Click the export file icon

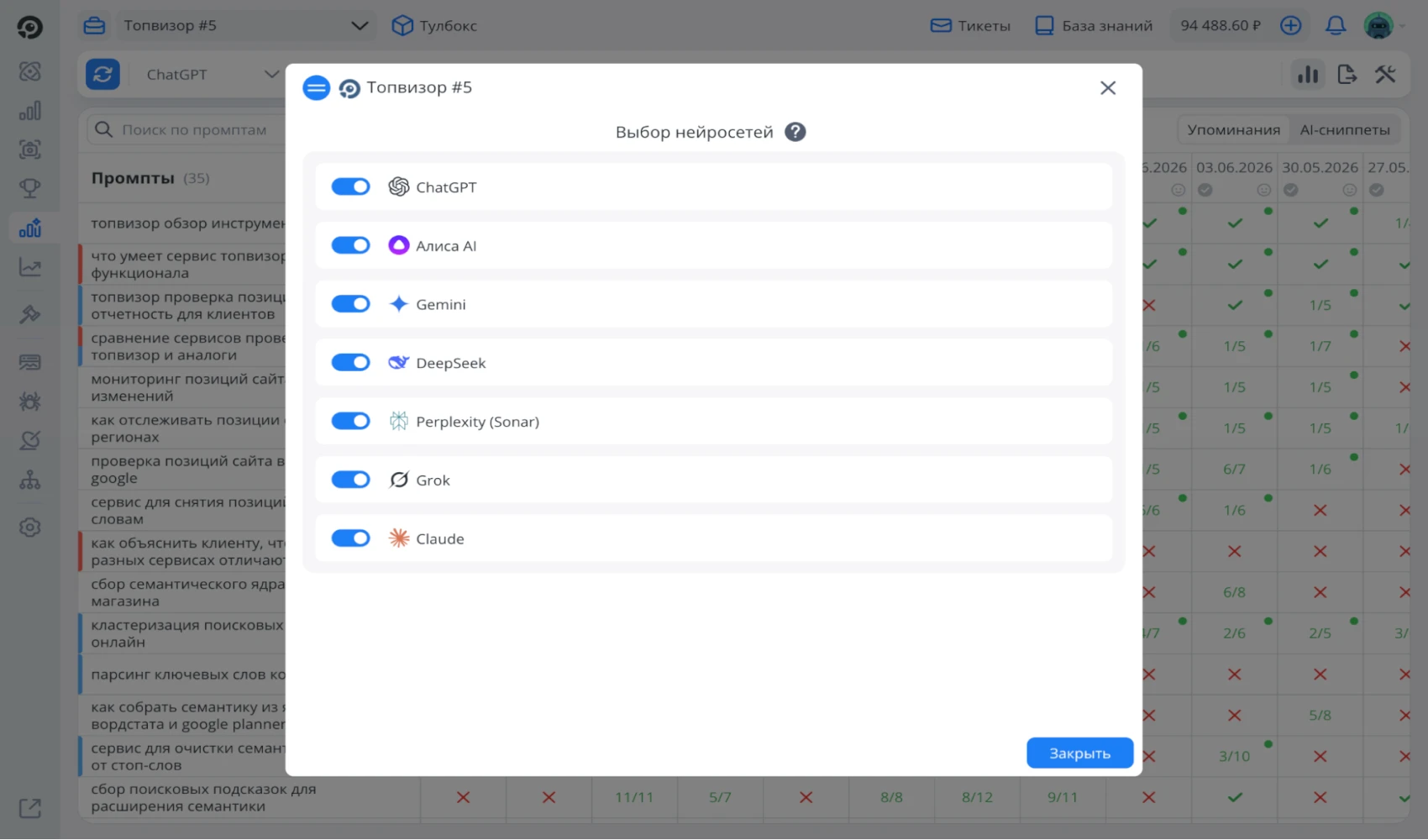pyautogui.click(x=1347, y=74)
